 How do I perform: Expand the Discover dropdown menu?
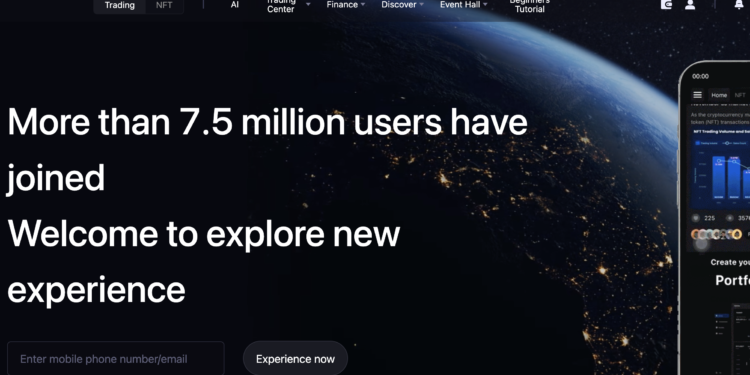tap(402, 5)
